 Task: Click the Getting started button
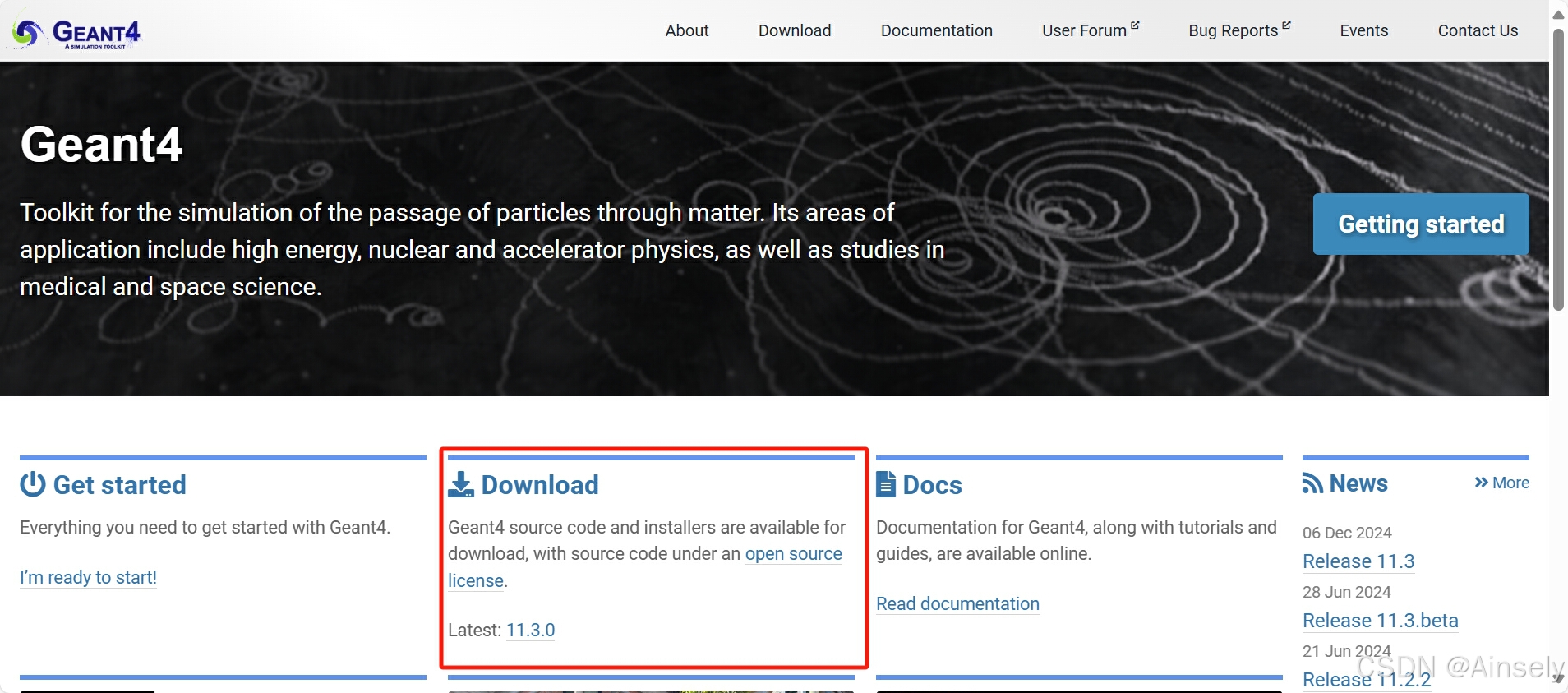tap(1421, 224)
